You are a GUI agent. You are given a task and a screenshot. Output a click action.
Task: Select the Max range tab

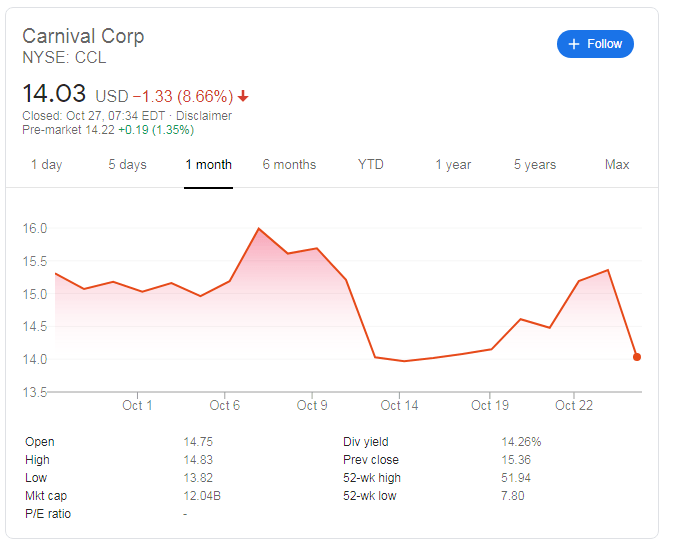pos(617,165)
